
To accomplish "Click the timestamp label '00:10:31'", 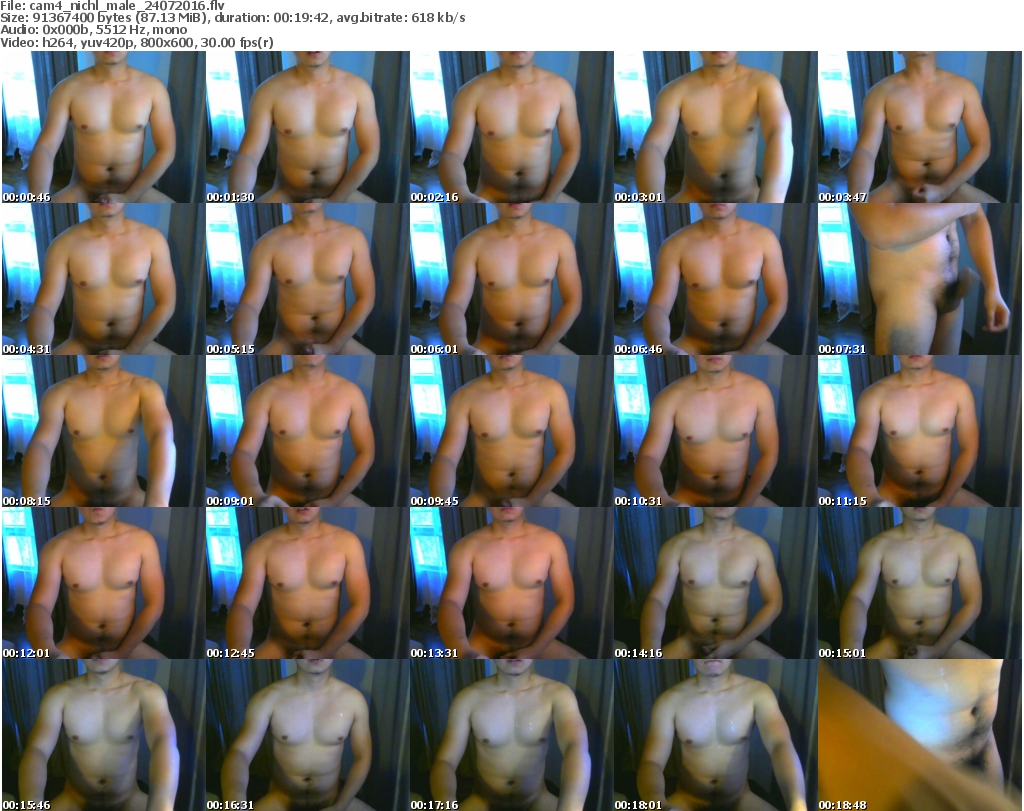I will 638,501.
